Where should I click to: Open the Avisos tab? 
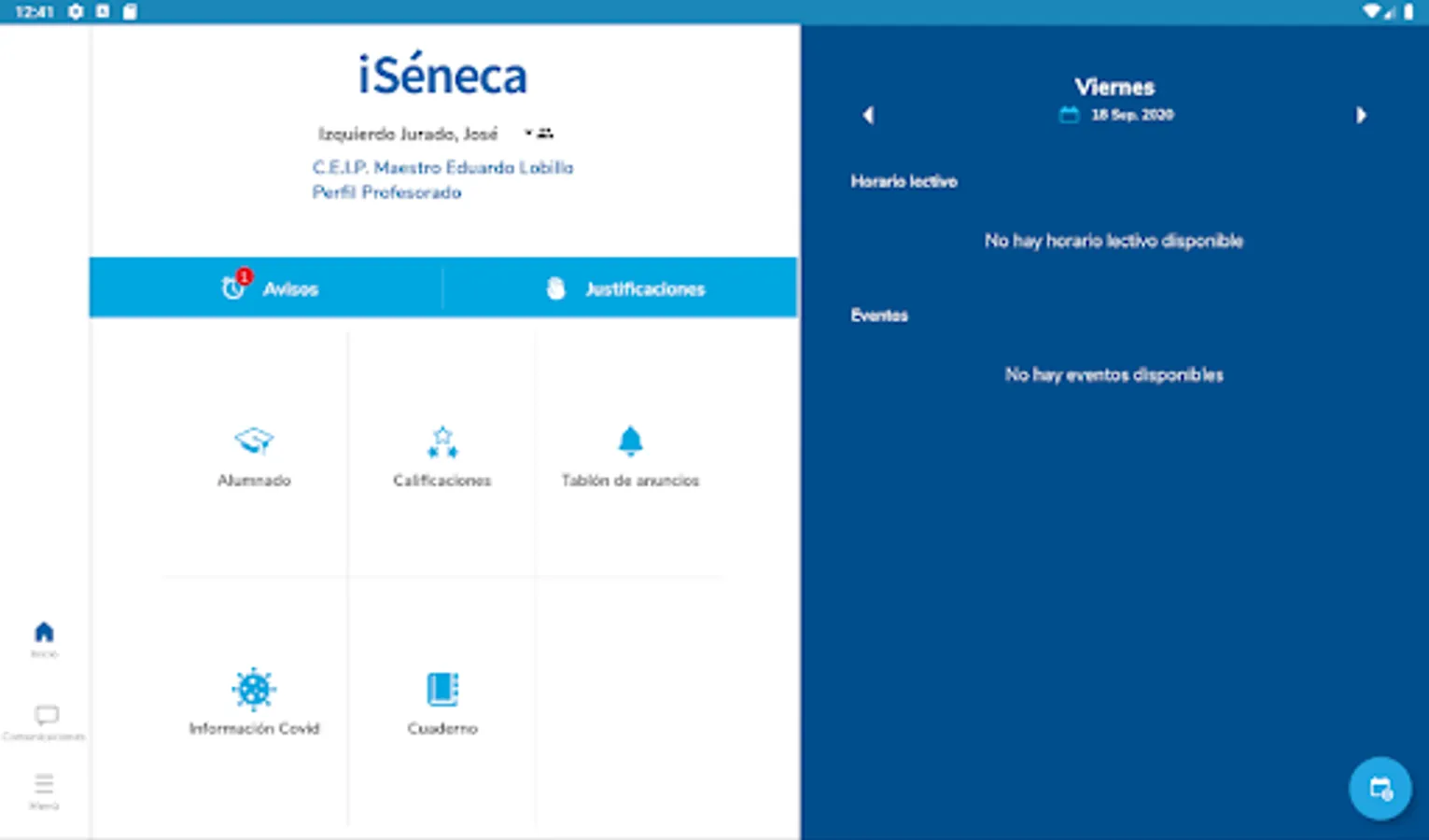tap(266, 288)
